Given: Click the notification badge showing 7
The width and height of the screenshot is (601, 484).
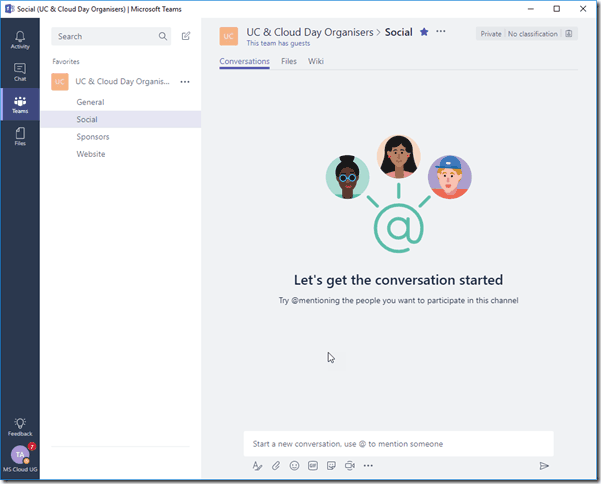Looking at the screenshot, I should coord(32,446).
